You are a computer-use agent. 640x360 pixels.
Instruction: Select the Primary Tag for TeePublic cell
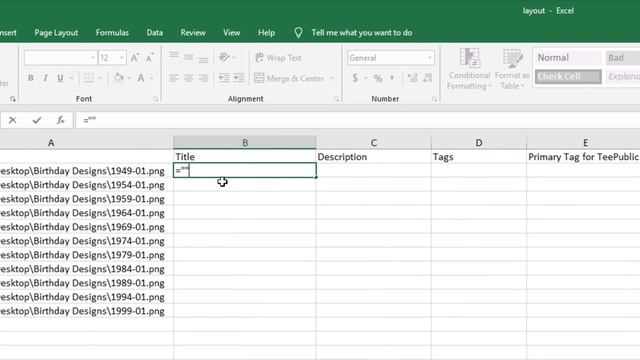coord(583,157)
